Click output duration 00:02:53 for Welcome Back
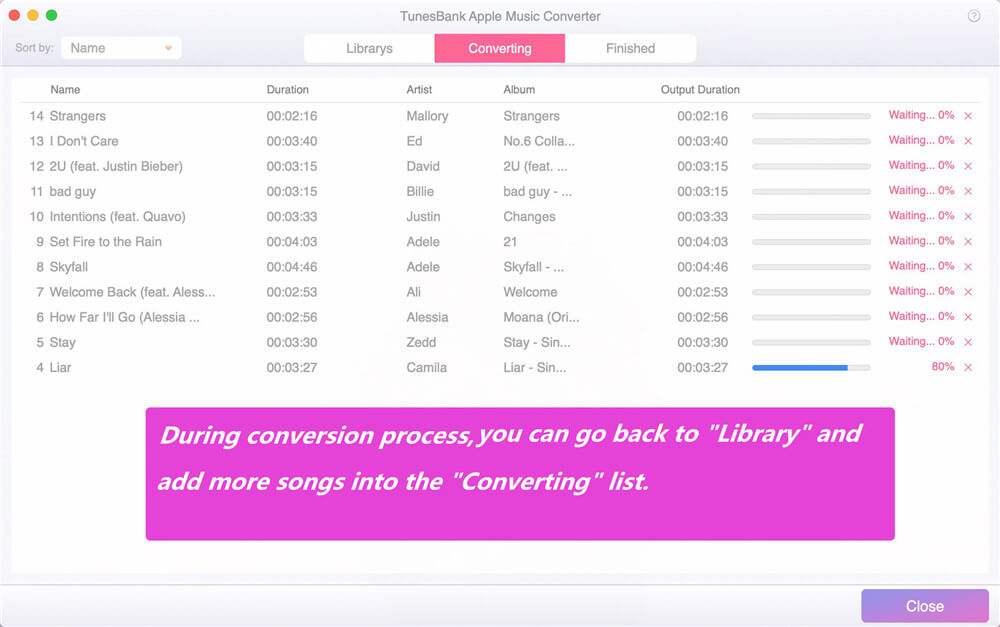The image size is (1000, 627). (702, 292)
